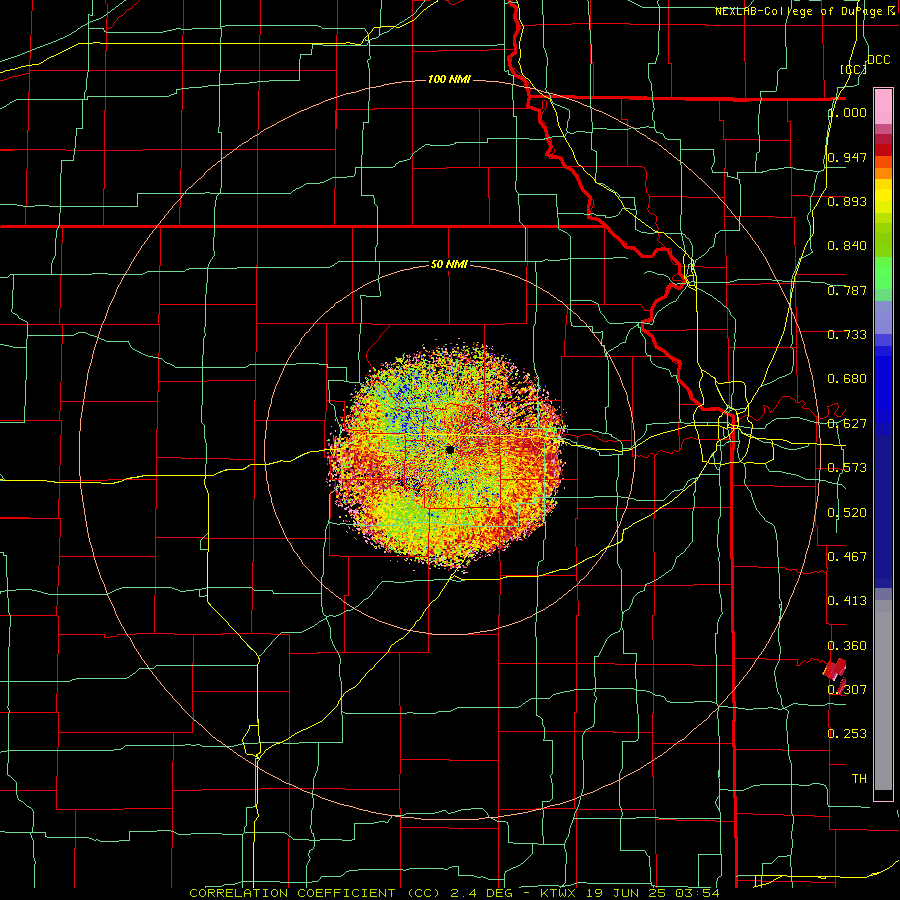Click the 100 NMI range ring label
900x900 pixels.
449,79
